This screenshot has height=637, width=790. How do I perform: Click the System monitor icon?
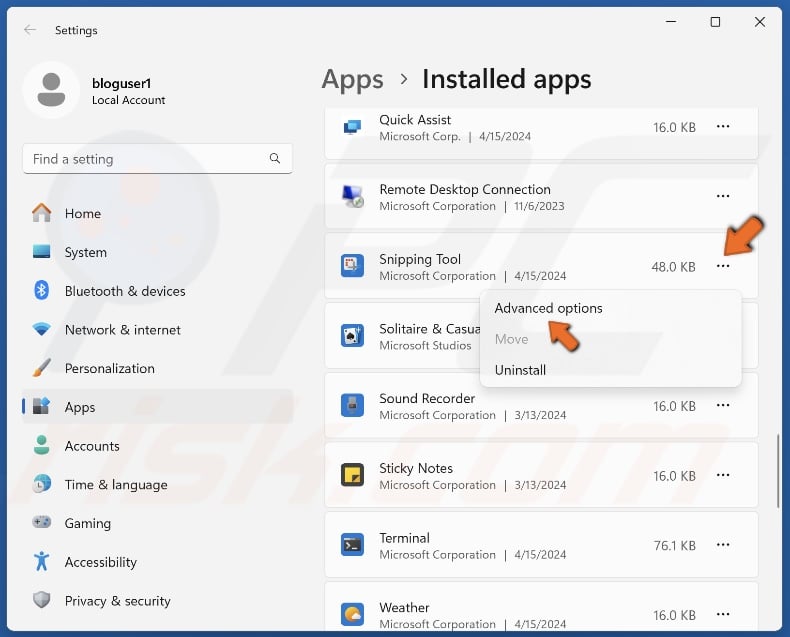click(x=41, y=251)
